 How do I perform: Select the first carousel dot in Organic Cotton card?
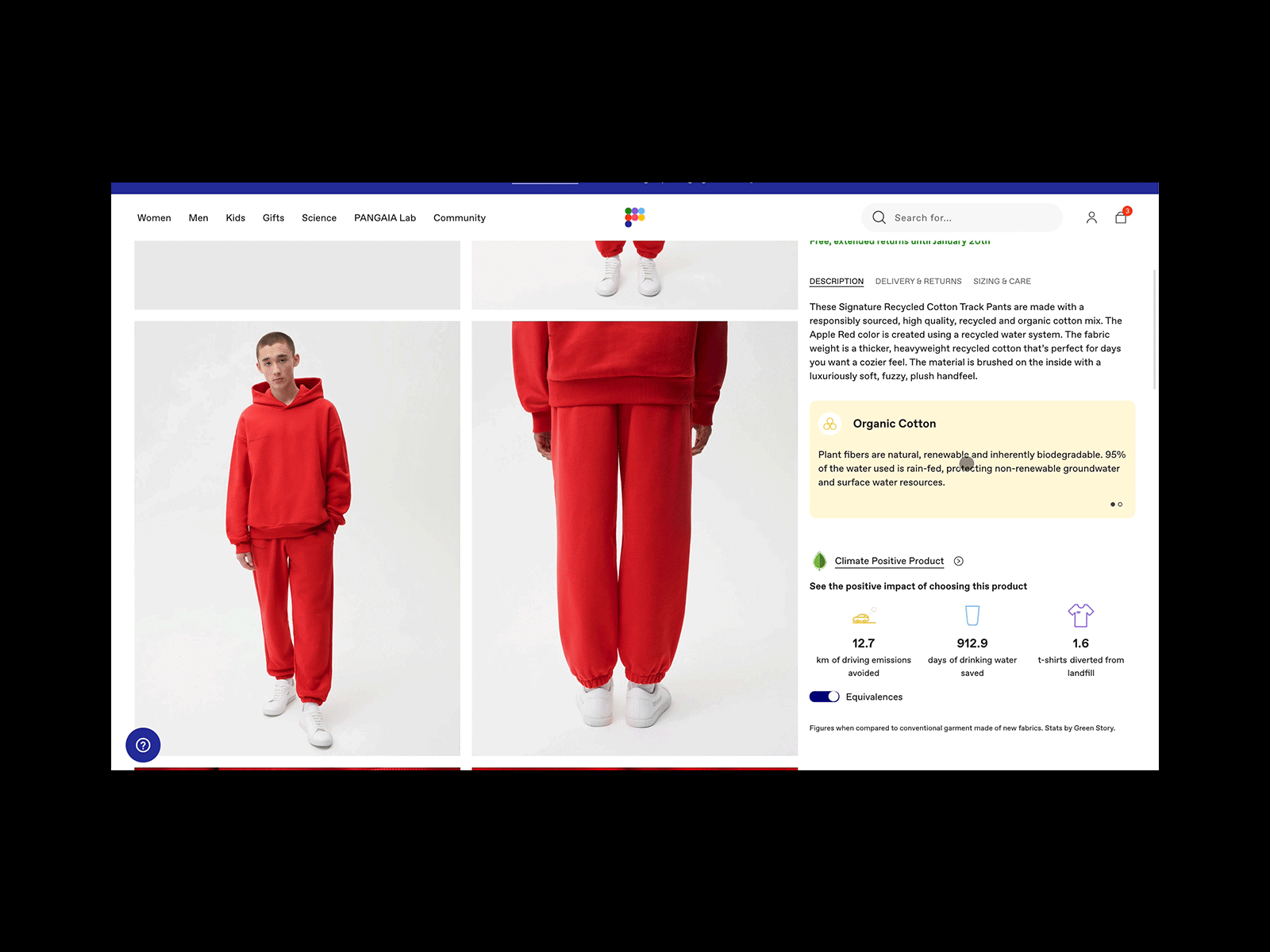coord(1113,505)
